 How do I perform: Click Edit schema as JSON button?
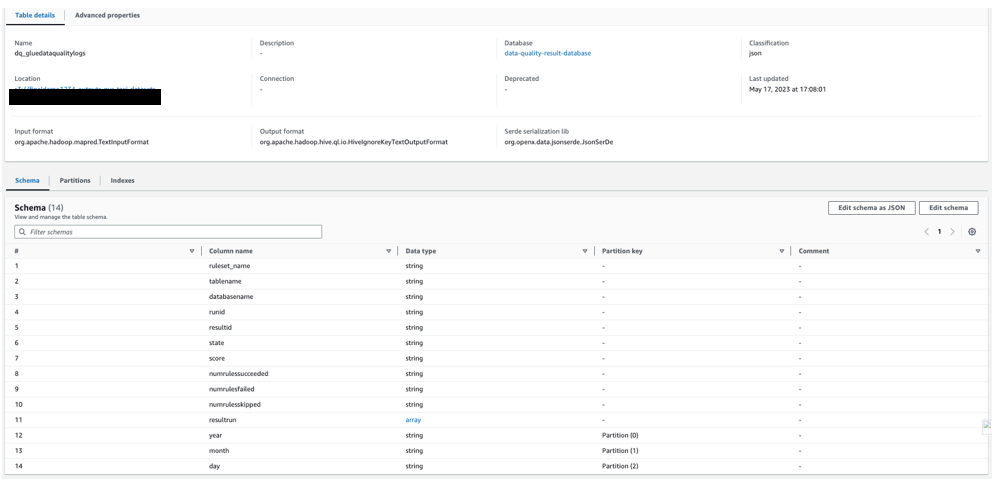871,208
